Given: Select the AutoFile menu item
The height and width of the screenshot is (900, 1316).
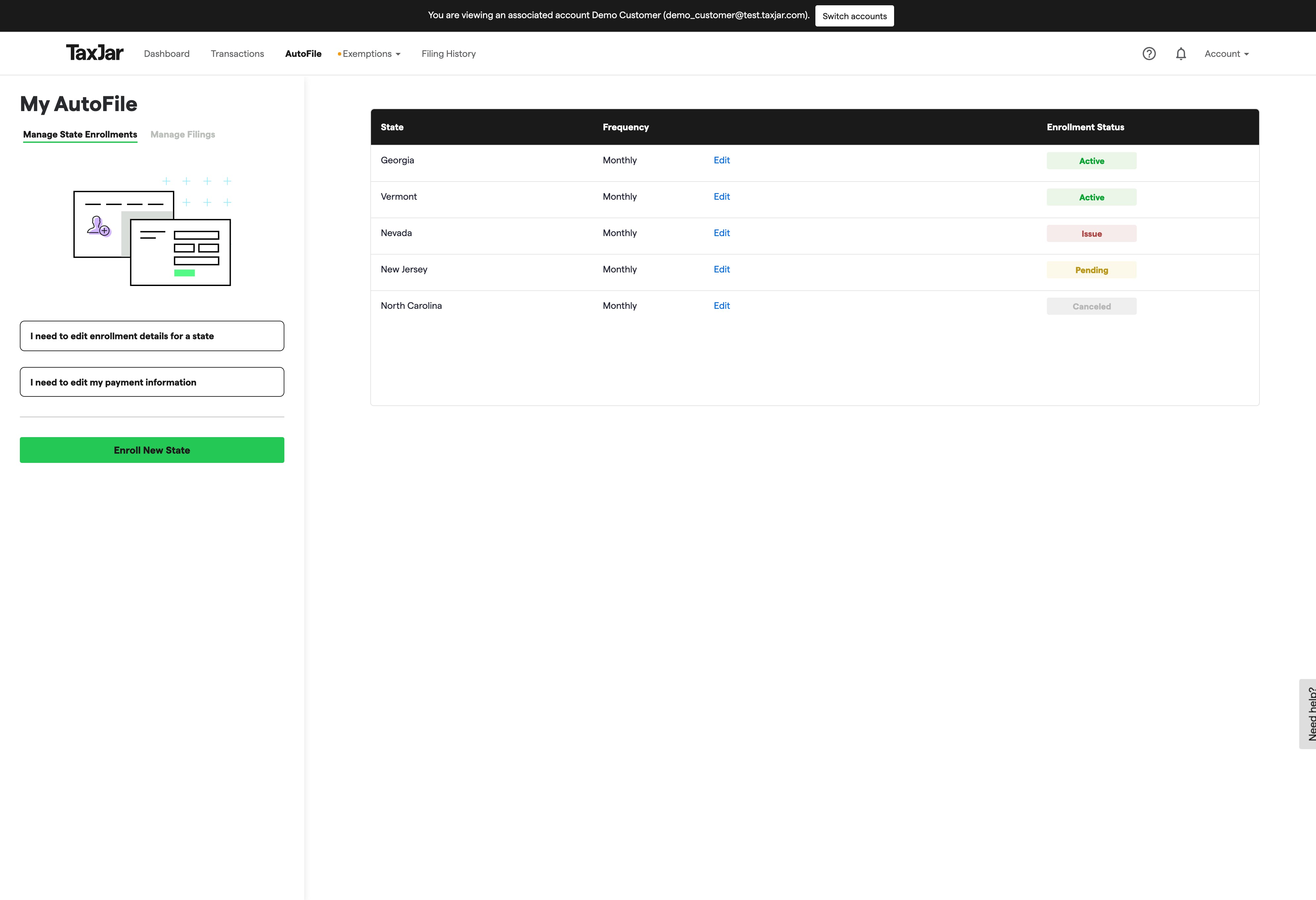Looking at the screenshot, I should click(x=303, y=54).
